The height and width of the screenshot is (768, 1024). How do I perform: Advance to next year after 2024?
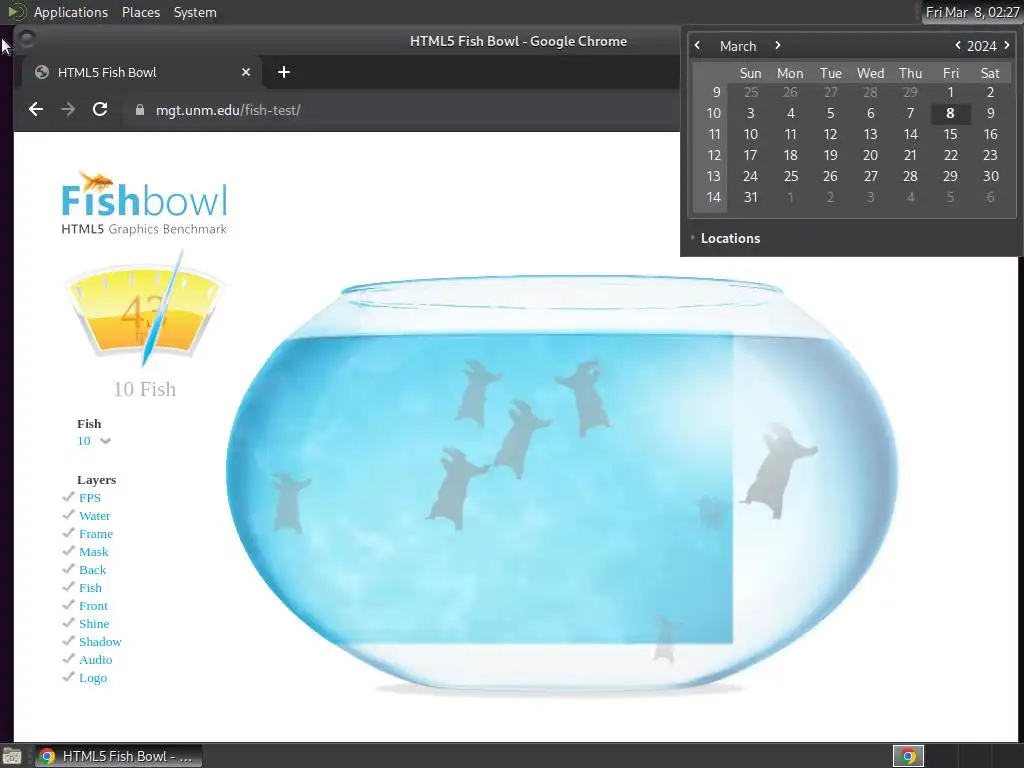click(1006, 46)
